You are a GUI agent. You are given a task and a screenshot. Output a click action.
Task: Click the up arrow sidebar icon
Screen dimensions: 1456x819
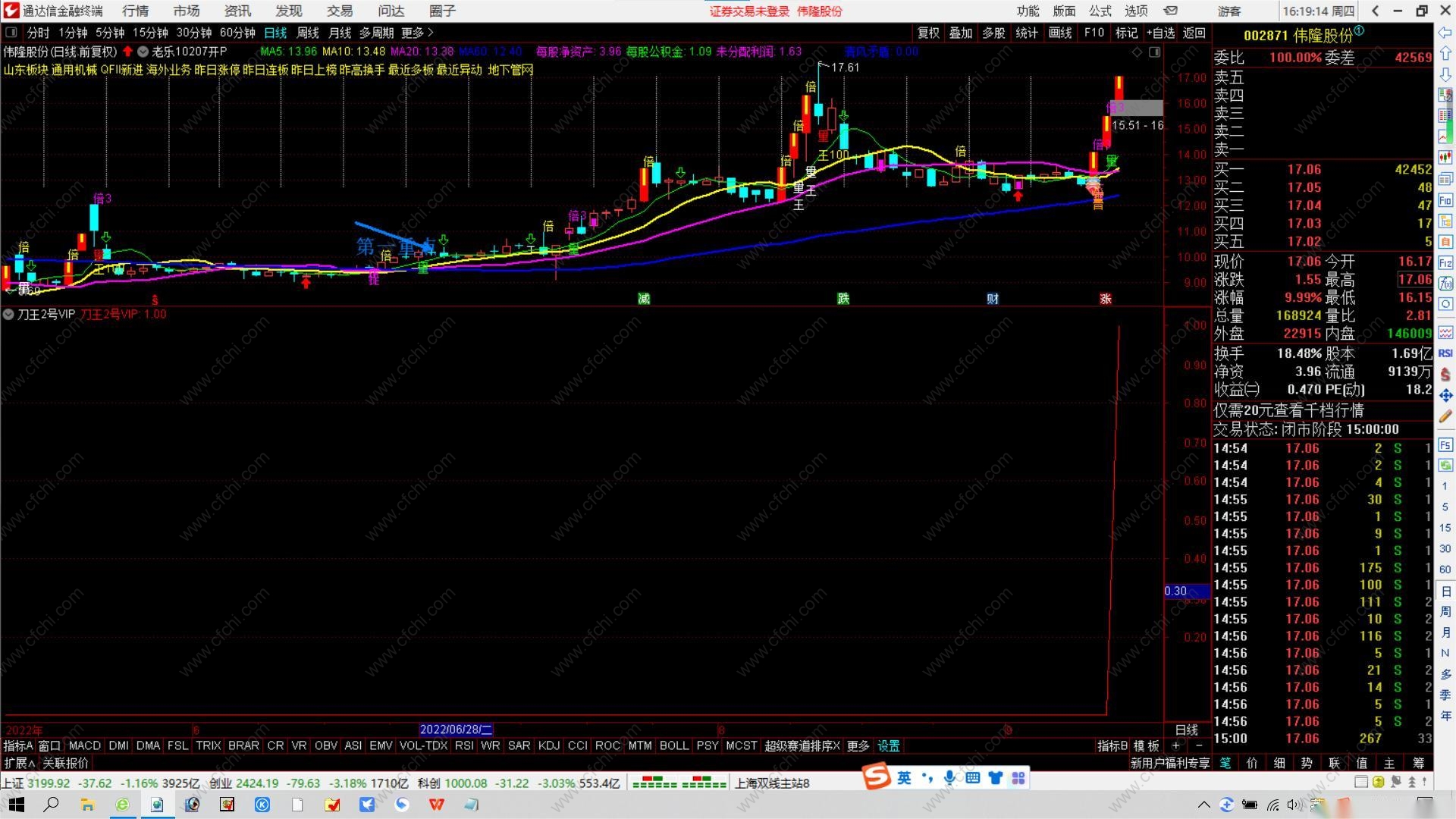tap(1445, 54)
